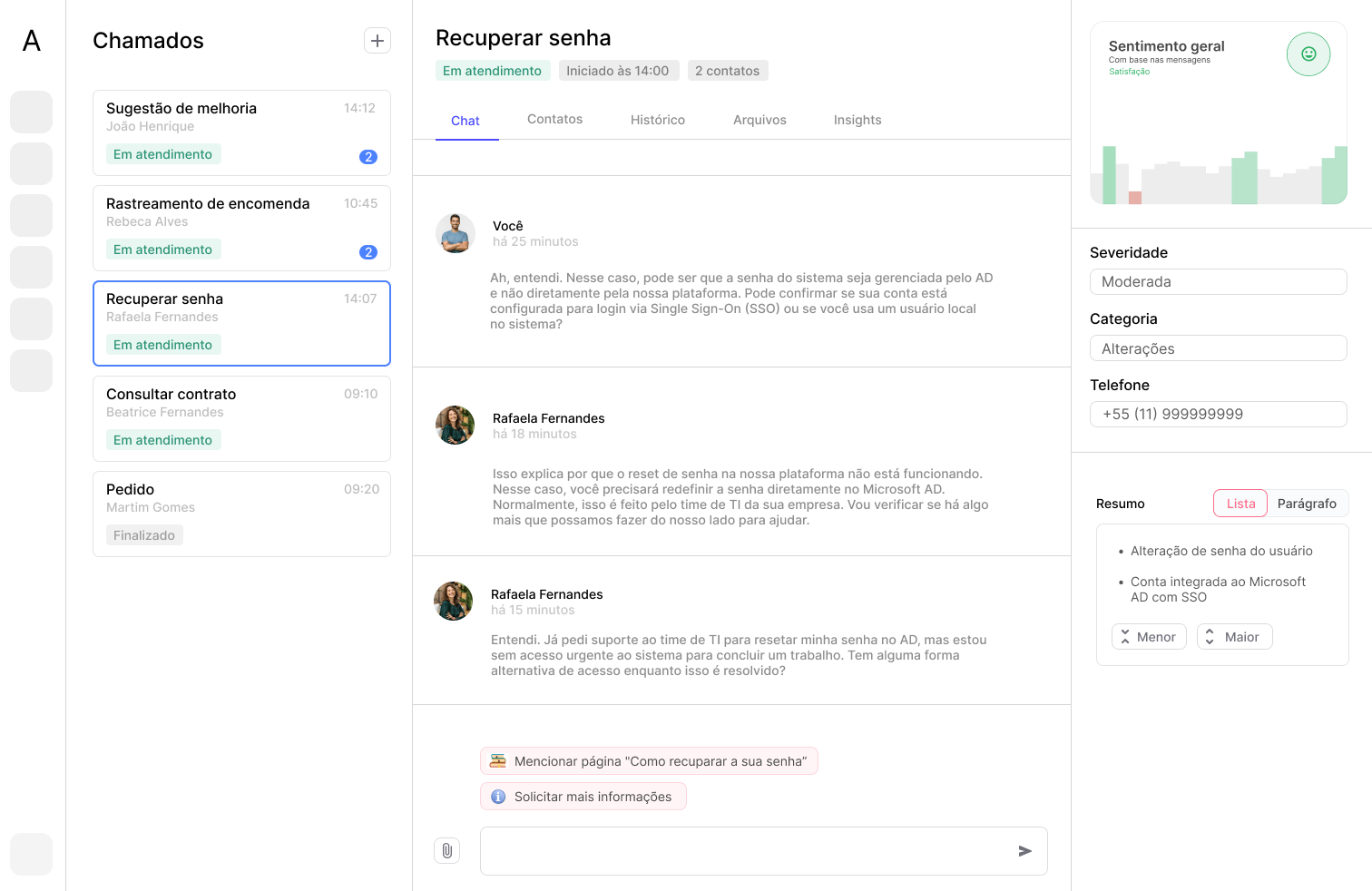Click the smiley sentiment icon
Image resolution: width=1372 pixels, height=891 pixels.
[1308, 54]
